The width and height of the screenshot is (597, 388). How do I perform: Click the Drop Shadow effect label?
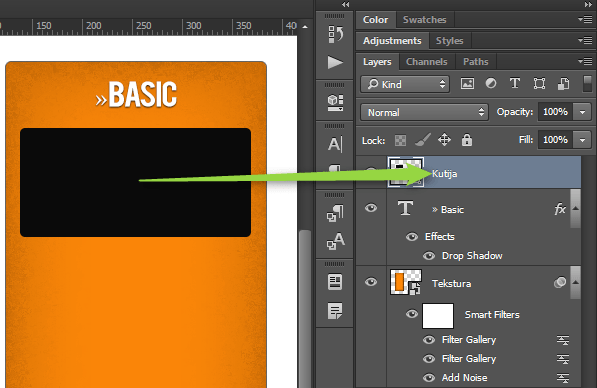472,255
